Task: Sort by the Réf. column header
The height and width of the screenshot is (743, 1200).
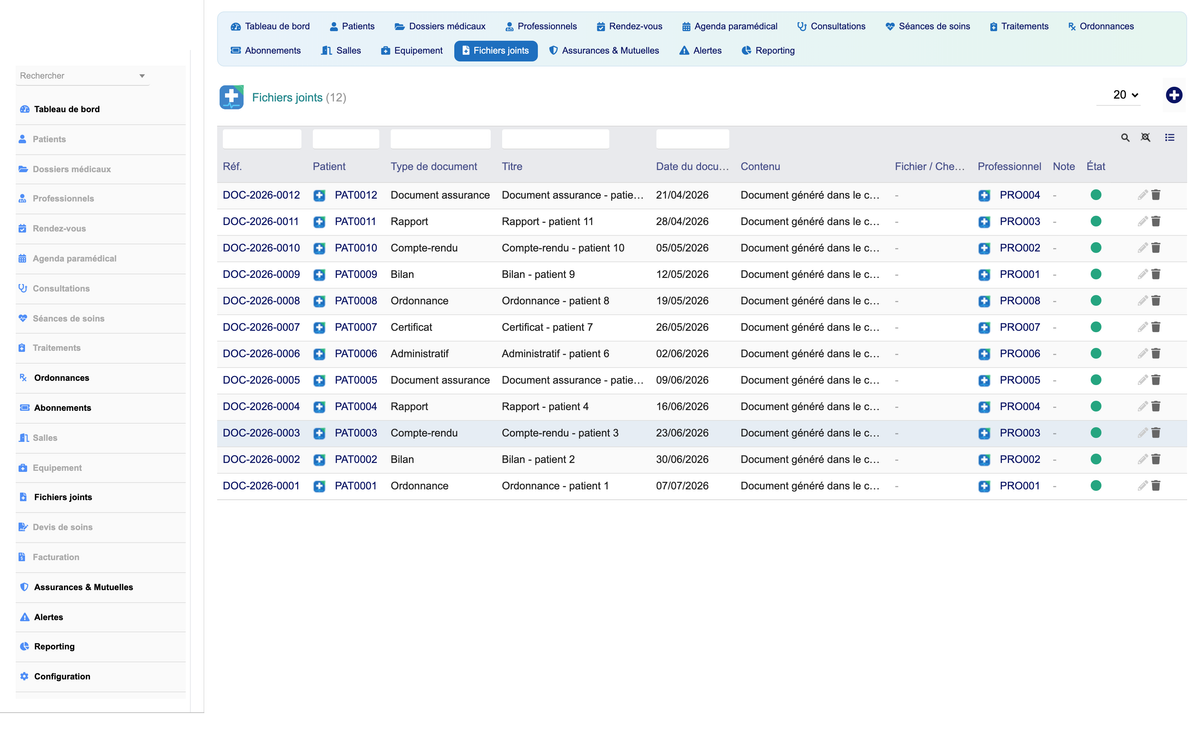Action: (x=232, y=167)
